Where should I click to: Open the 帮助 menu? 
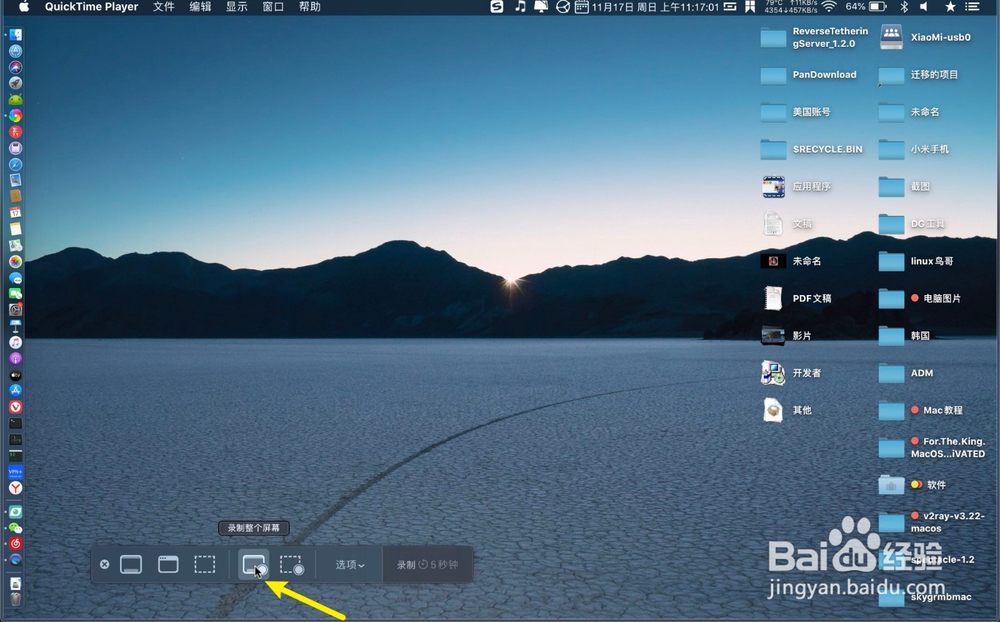tap(310, 6)
